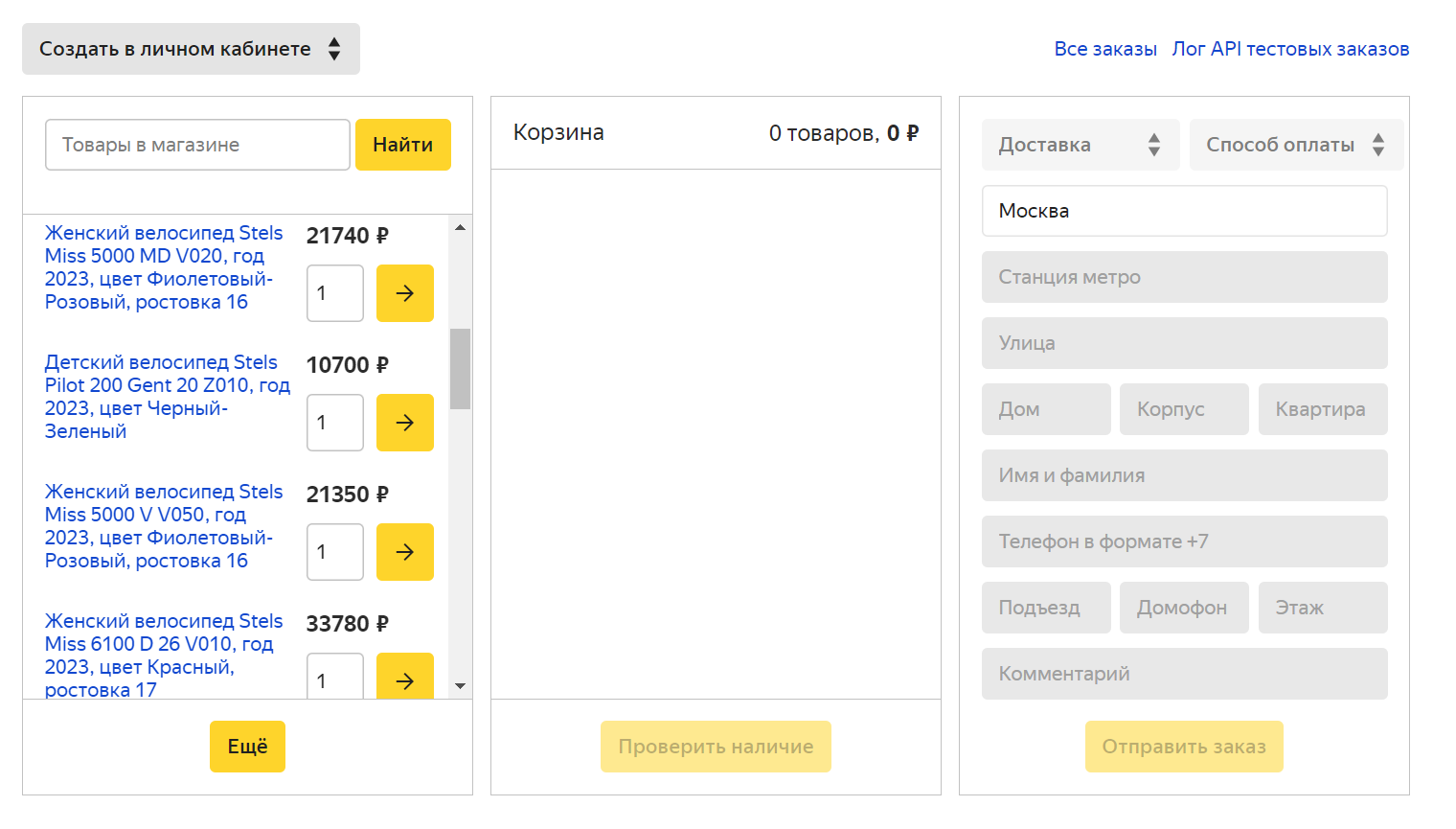Open the Все заказы link
Viewport: 1456px width, 829px height.
[1104, 49]
